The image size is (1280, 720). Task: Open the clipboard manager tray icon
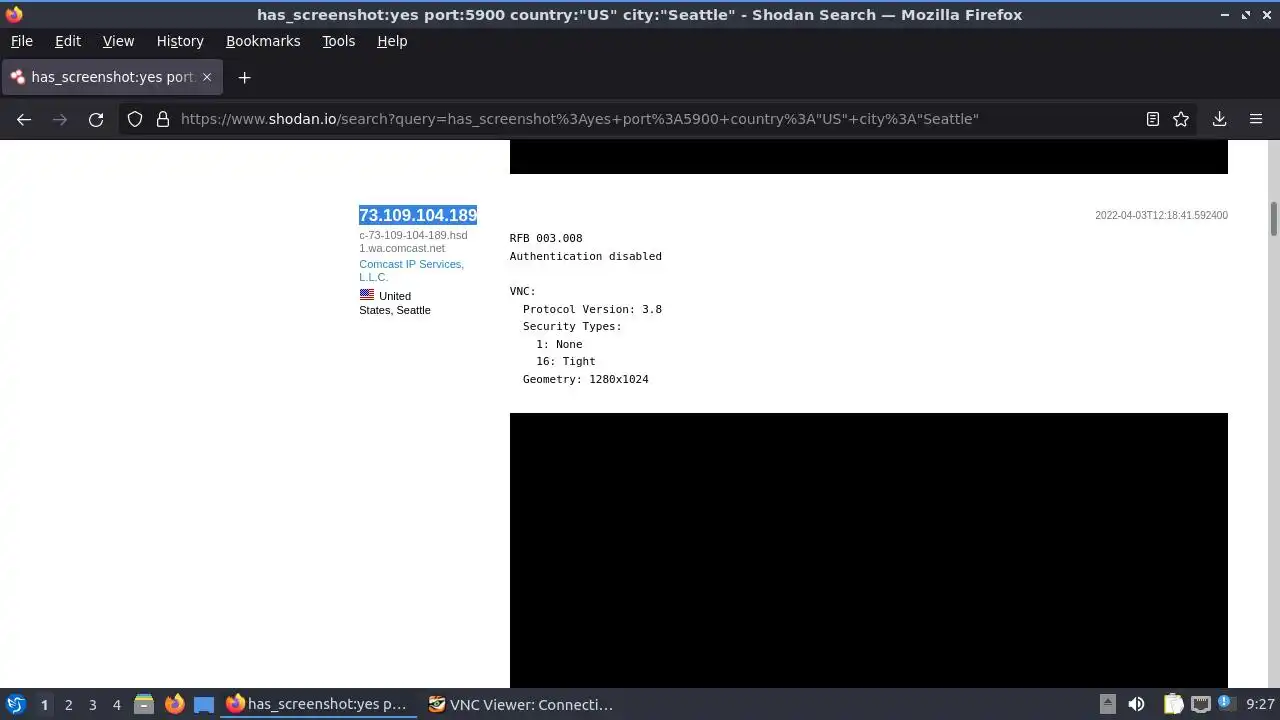tap(1173, 704)
